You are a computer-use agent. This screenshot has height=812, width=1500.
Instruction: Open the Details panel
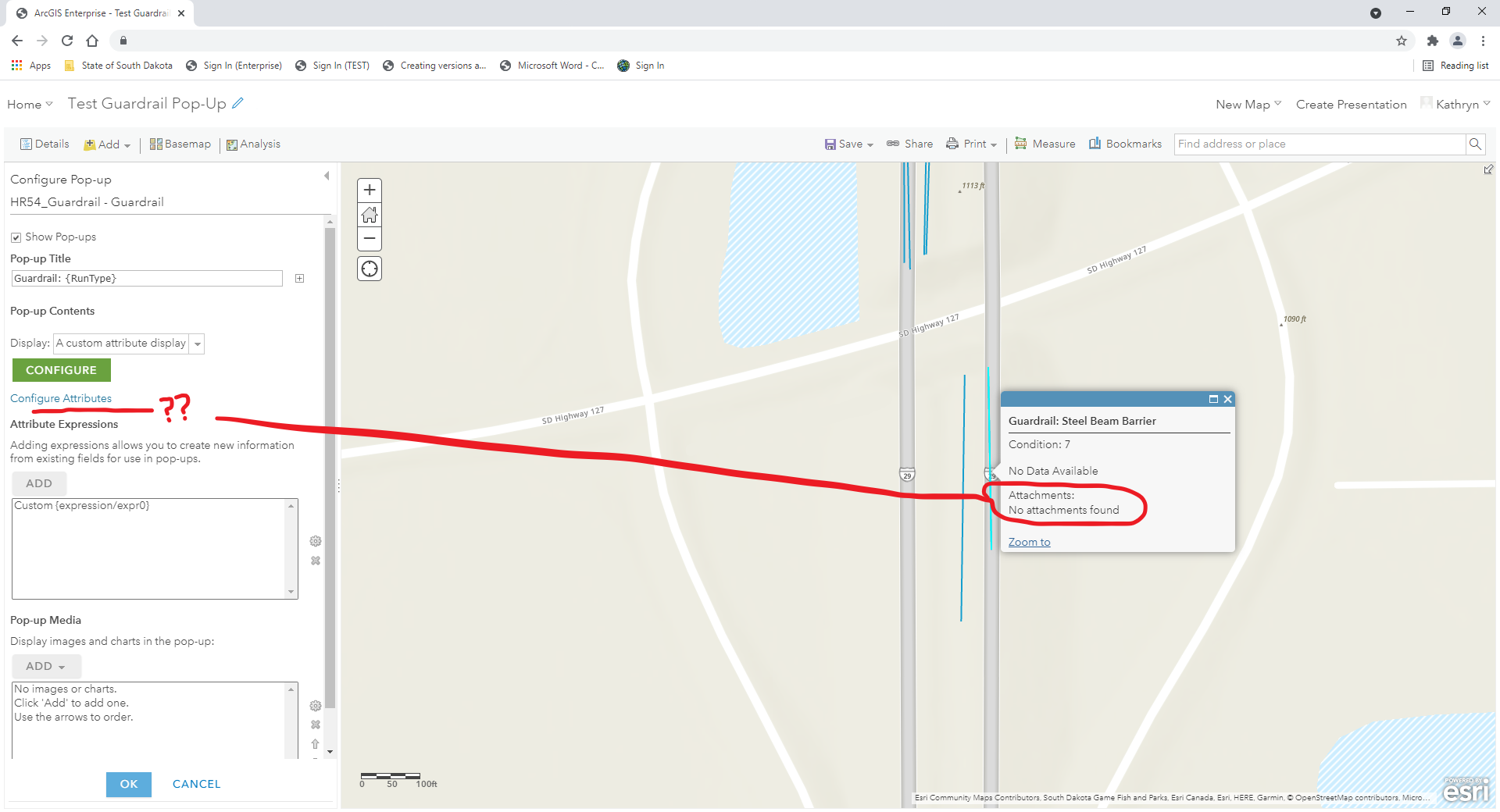coord(45,144)
